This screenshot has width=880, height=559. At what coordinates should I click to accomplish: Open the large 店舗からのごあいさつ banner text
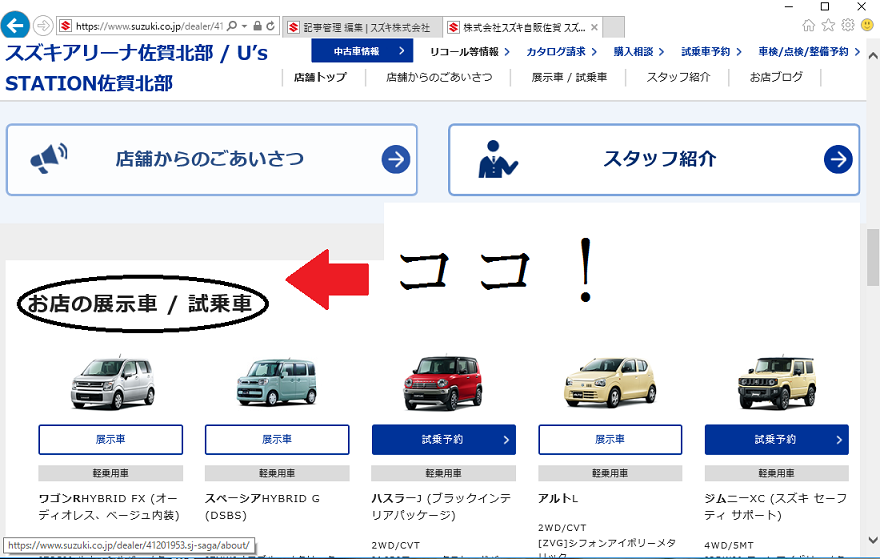point(209,159)
